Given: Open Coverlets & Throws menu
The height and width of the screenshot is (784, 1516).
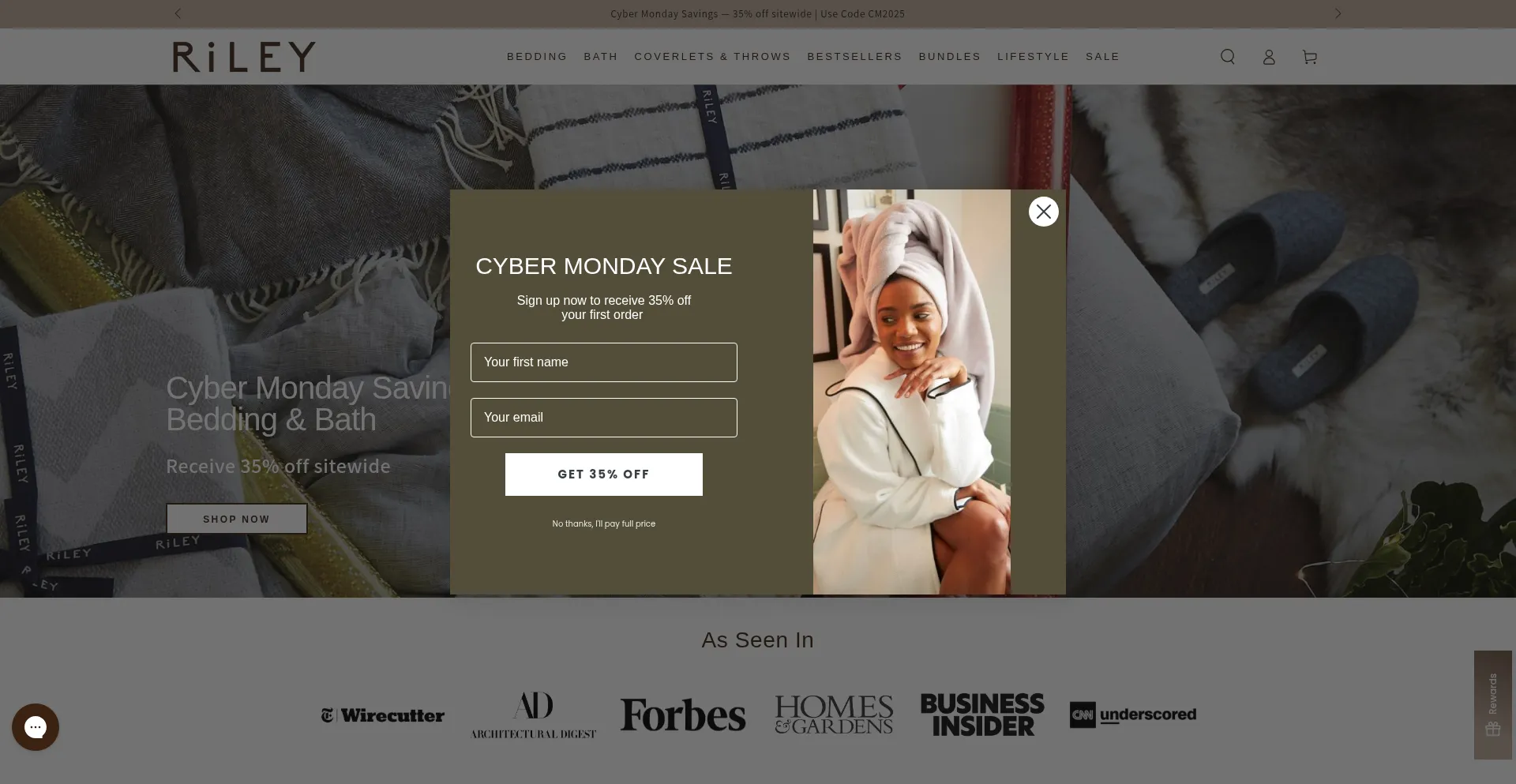Looking at the screenshot, I should click(x=712, y=57).
